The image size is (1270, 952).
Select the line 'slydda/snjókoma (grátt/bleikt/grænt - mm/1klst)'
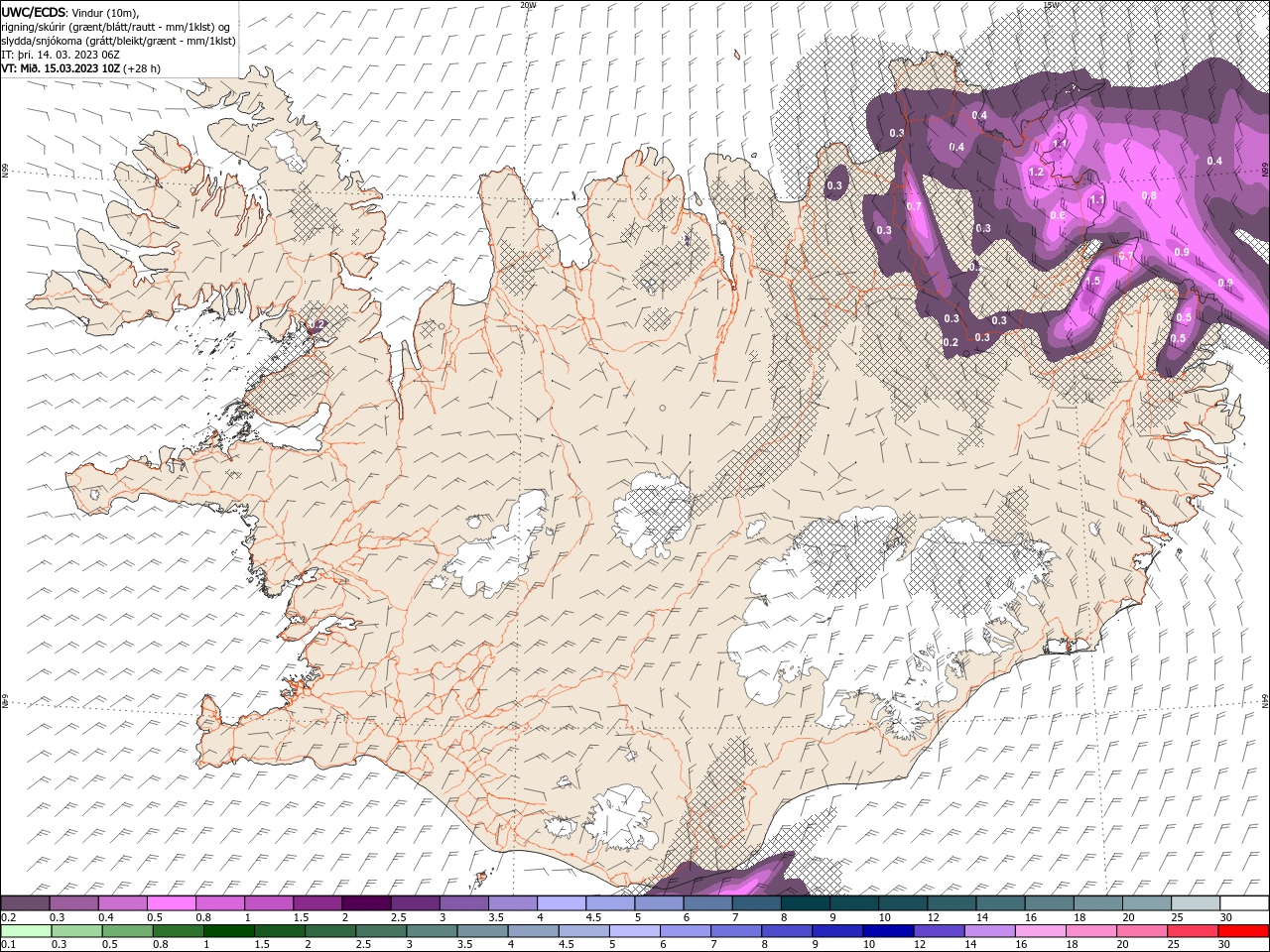point(118,41)
